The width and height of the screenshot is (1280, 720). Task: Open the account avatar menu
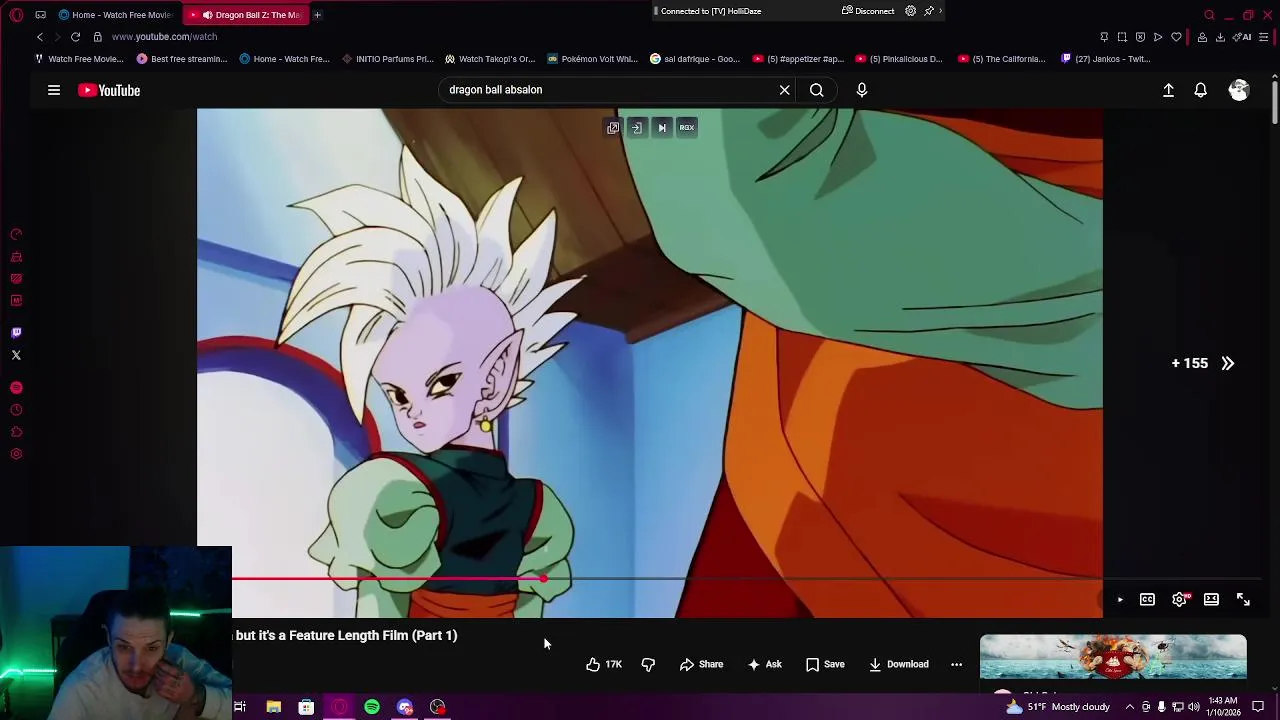(1239, 90)
